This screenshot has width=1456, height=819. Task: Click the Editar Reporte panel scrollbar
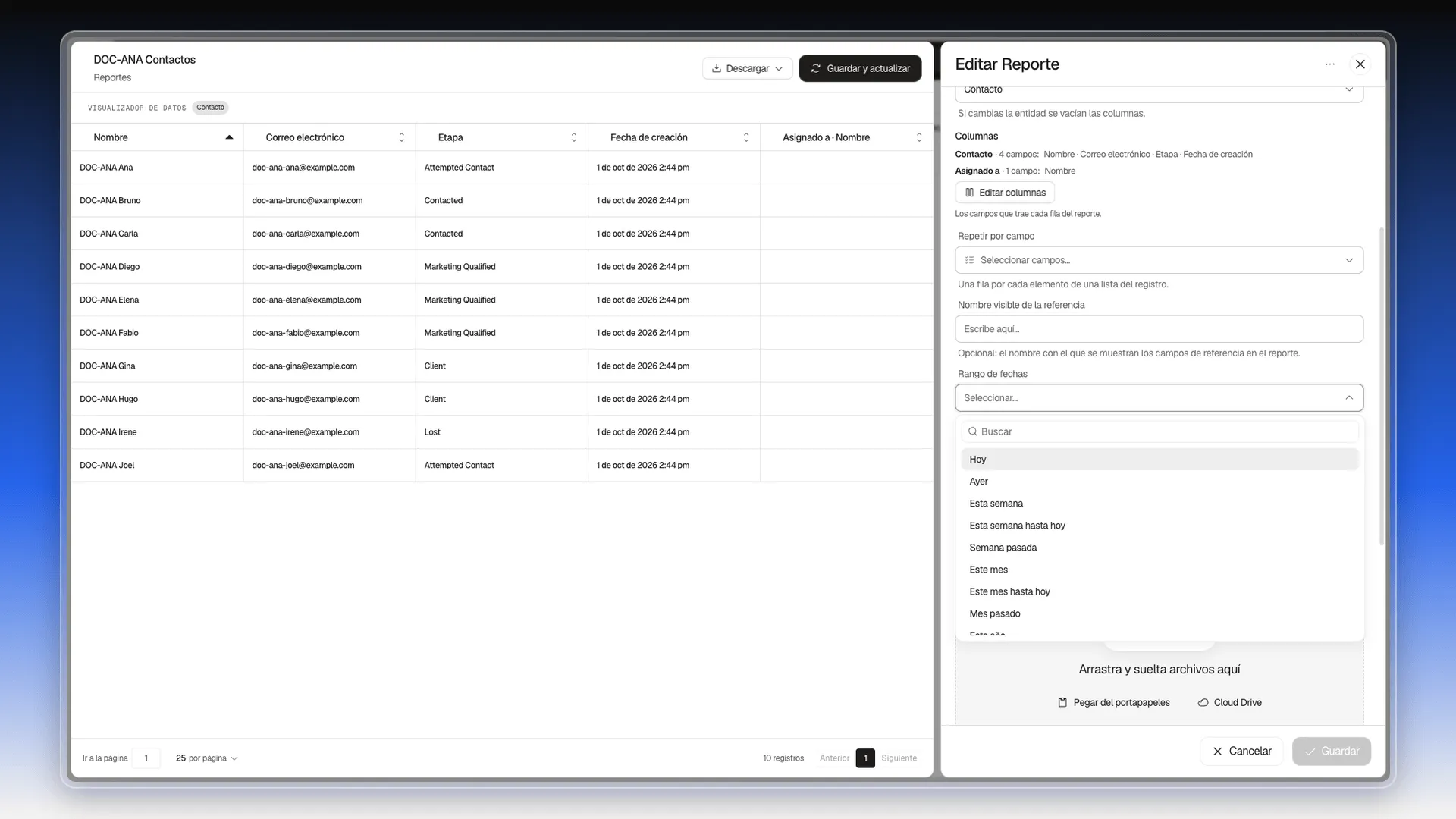1381,387
